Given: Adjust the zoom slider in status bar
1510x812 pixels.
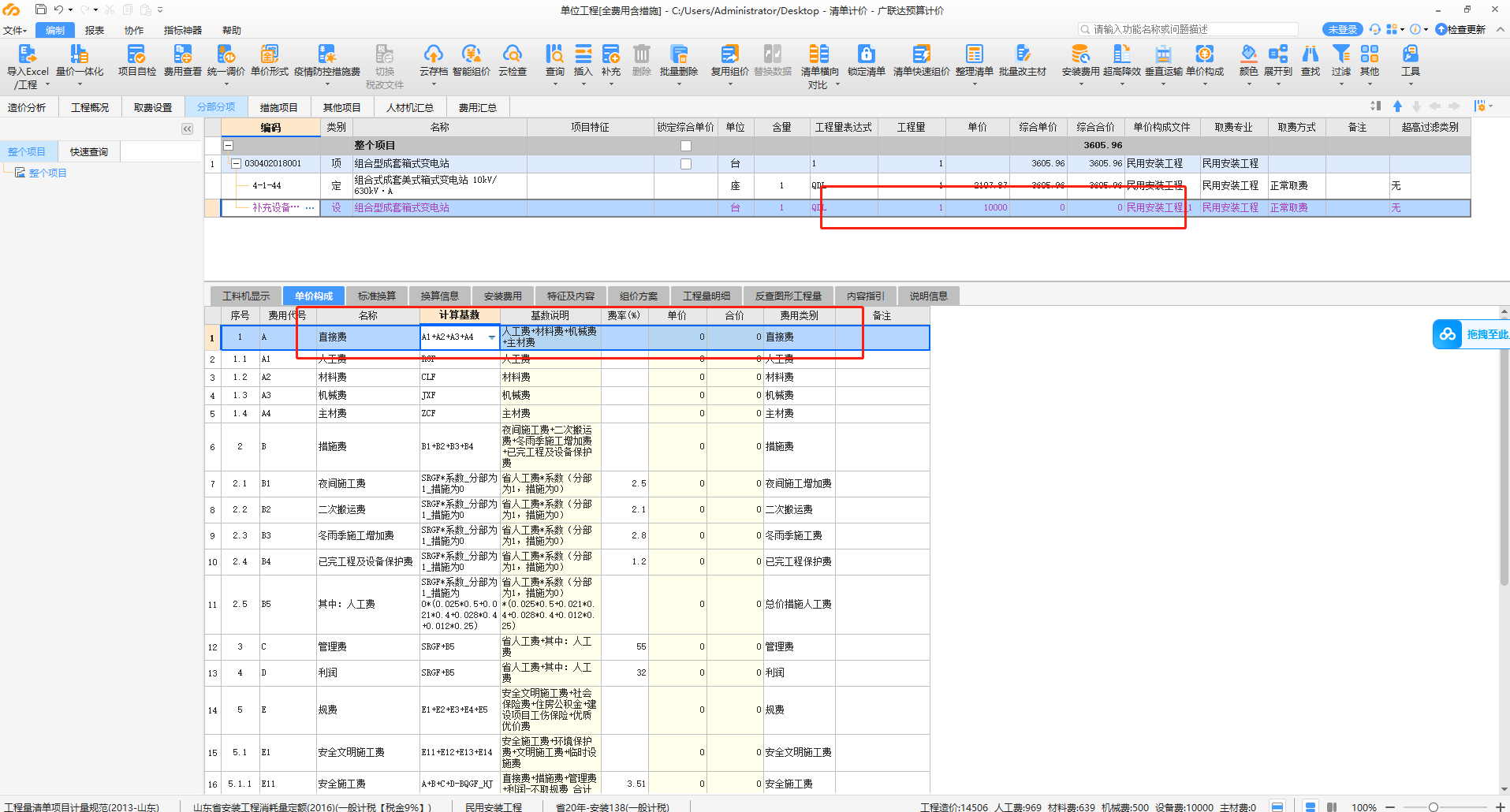Looking at the screenshot, I should click(x=1433, y=806).
